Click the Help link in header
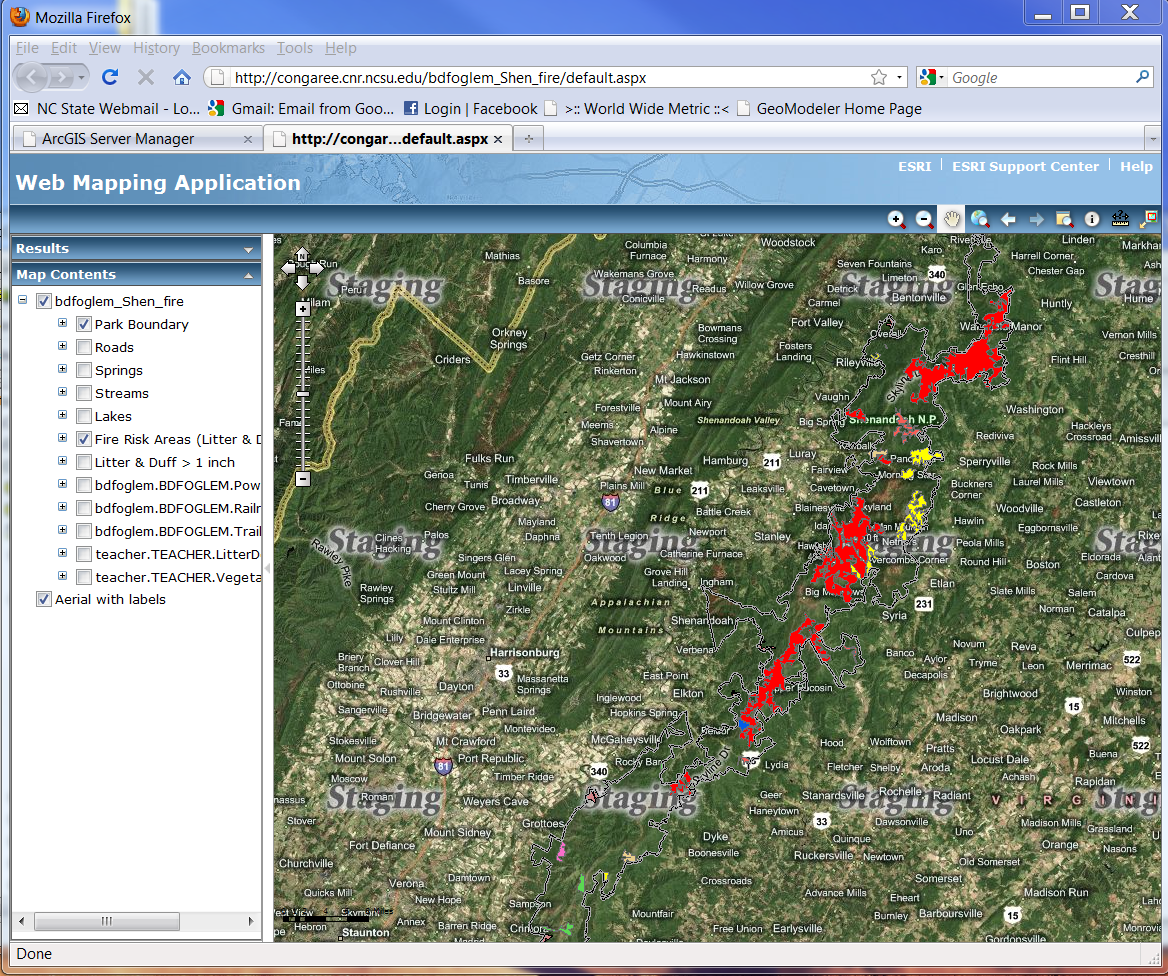 point(1136,167)
